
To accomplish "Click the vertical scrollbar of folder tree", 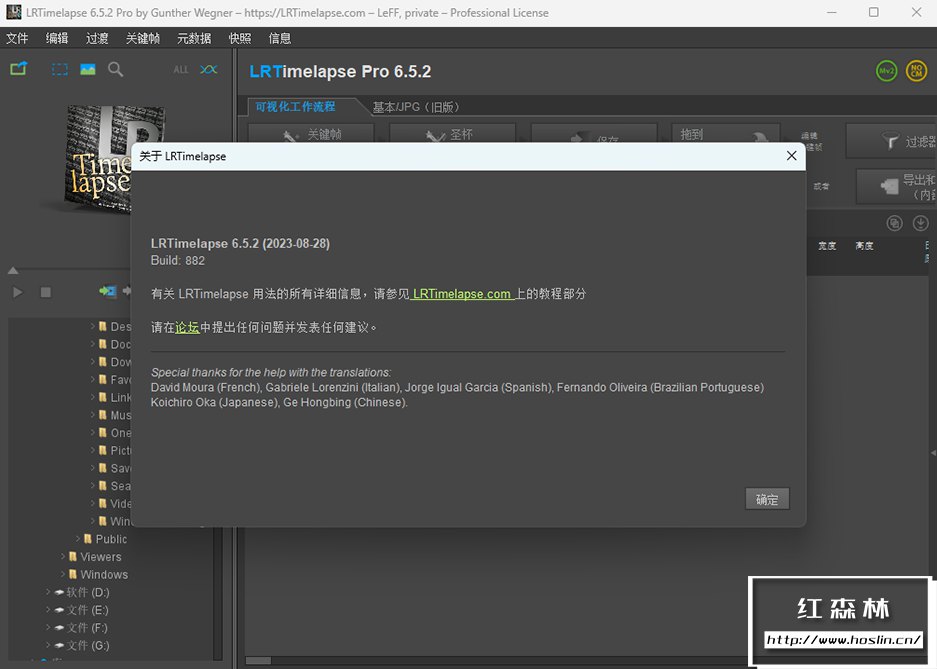I will (218, 594).
